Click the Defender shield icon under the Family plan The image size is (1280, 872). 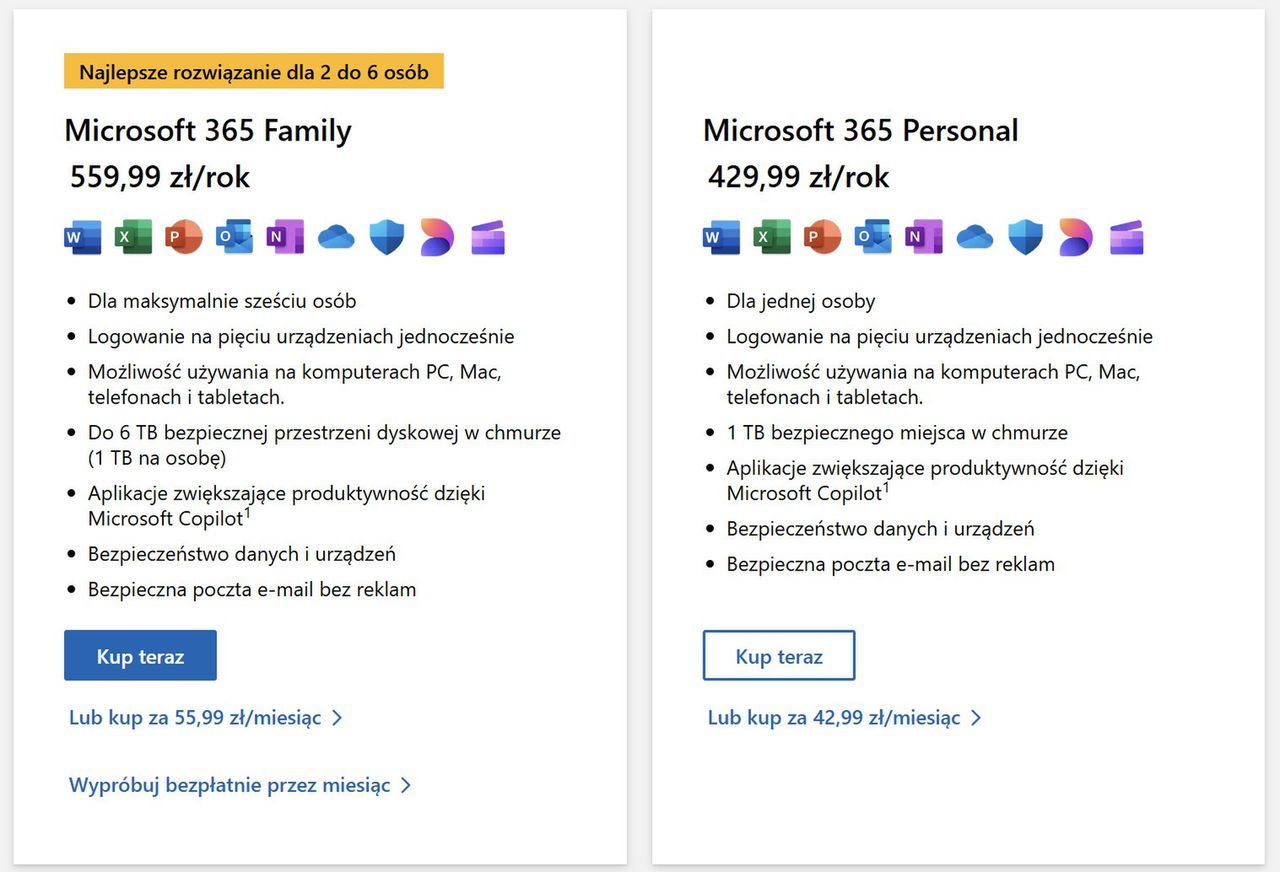pyautogui.click(x=386, y=237)
